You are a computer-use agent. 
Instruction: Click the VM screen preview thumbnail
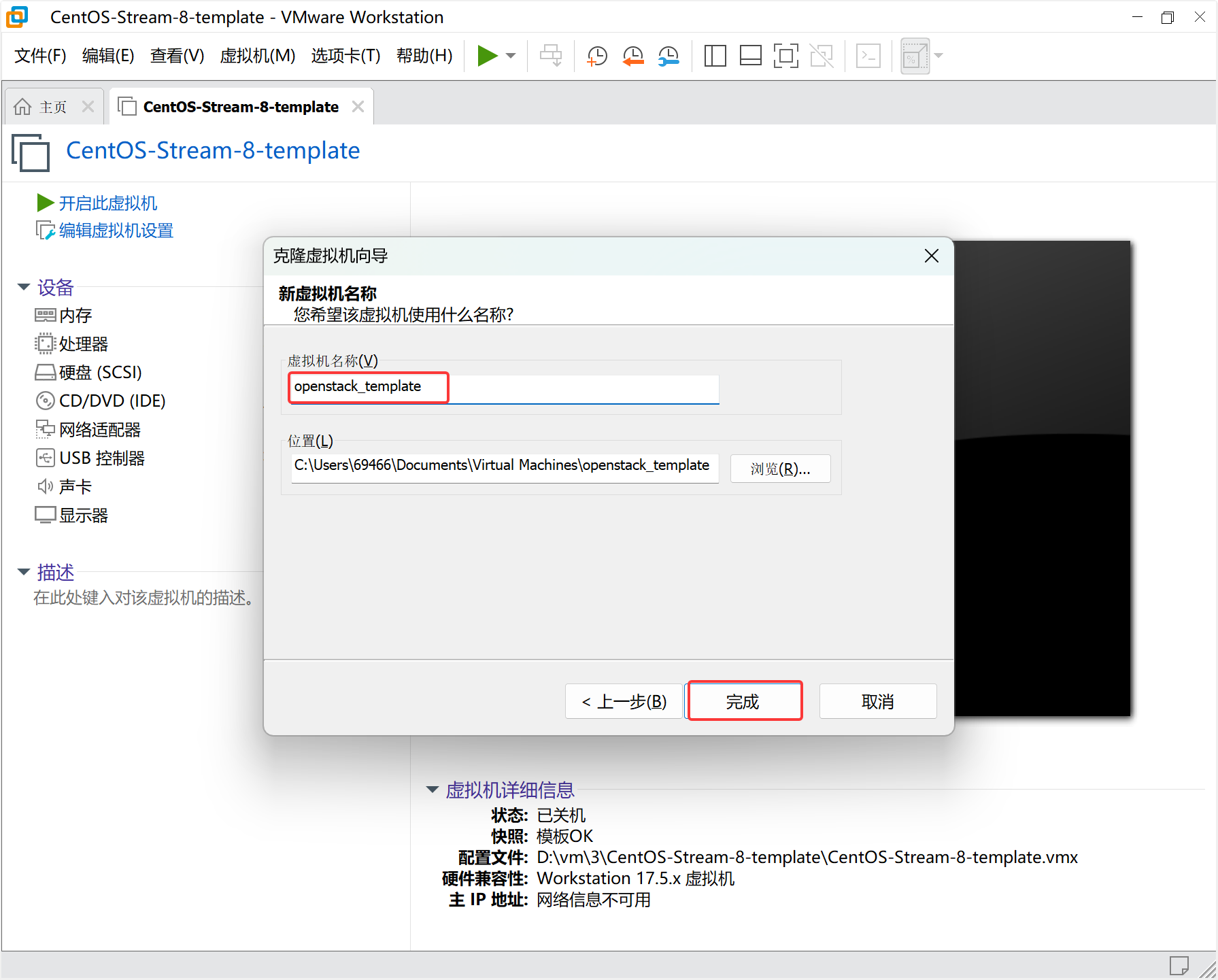click(1043, 478)
